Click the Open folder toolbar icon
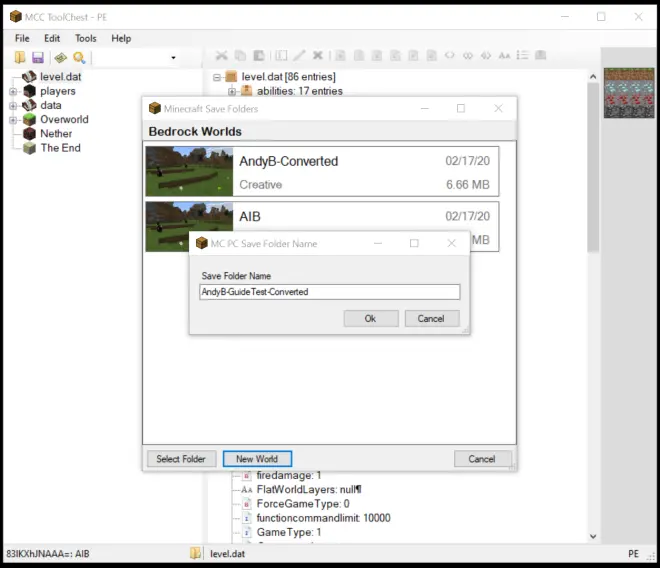Screen dimensions: 660x568 [x=19, y=57]
